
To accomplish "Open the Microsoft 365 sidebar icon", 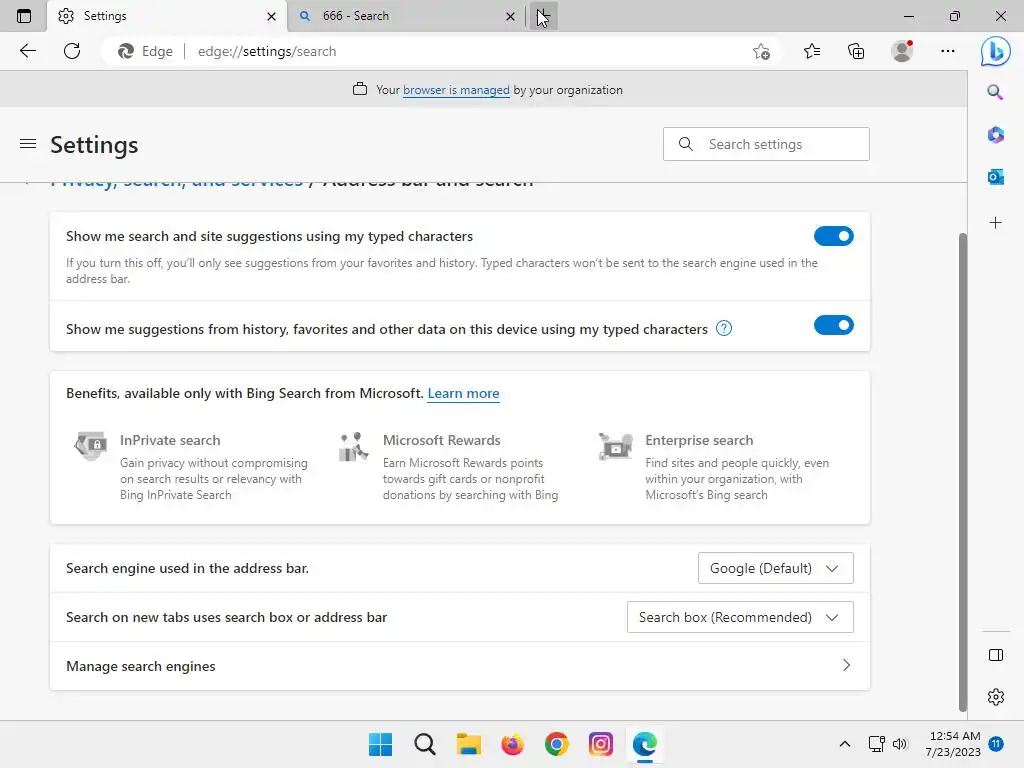I will pyautogui.click(x=995, y=135).
